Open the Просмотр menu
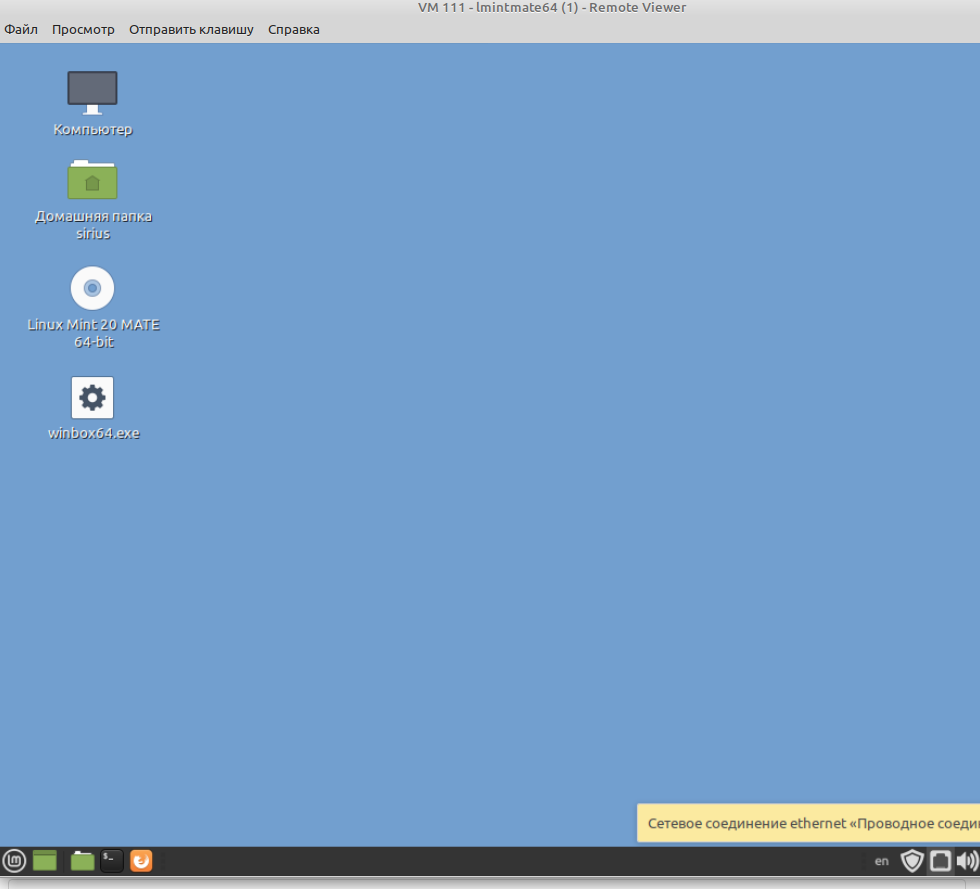980x889 pixels. coord(83,29)
